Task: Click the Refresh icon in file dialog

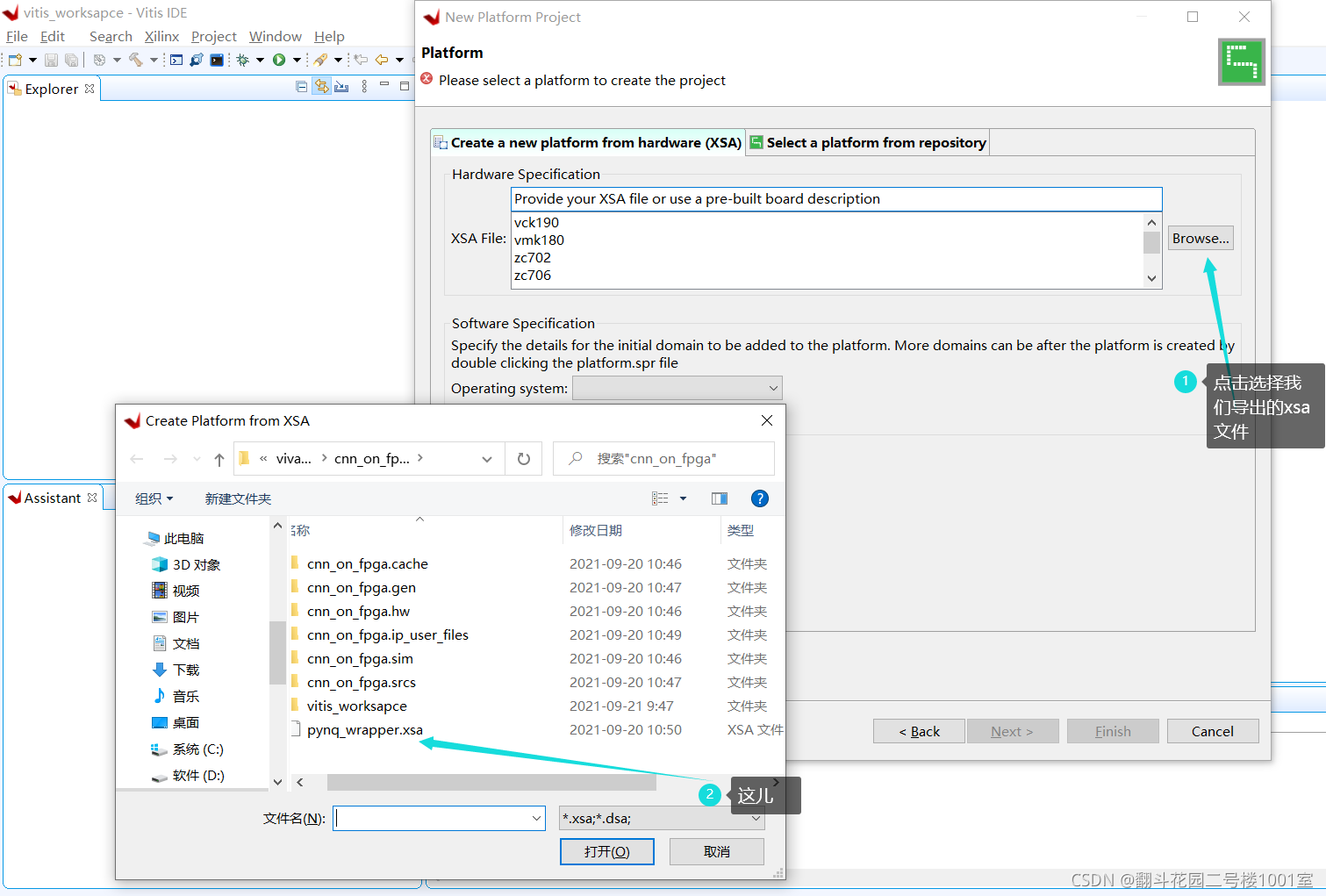Action: [x=524, y=459]
